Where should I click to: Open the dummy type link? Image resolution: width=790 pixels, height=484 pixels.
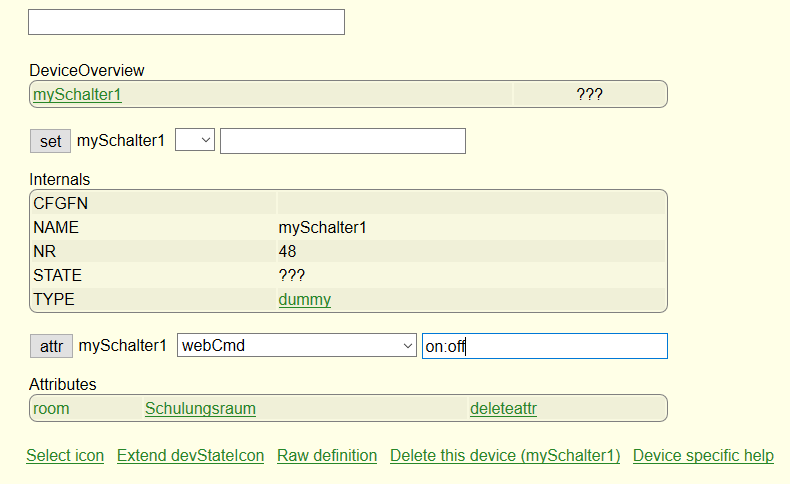pyautogui.click(x=305, y=299)
